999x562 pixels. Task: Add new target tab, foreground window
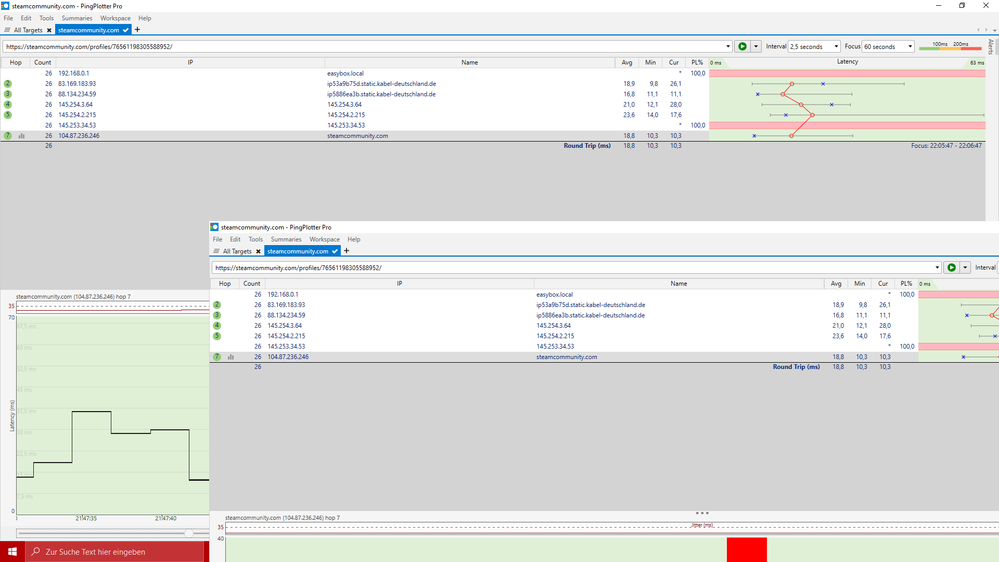click(346, 251)
